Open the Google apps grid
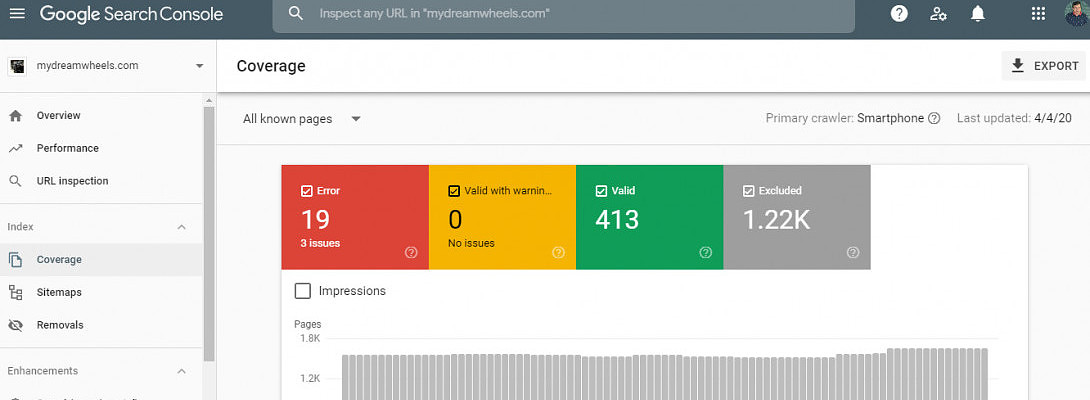 pyautogui.click(x=1038, y=14)
